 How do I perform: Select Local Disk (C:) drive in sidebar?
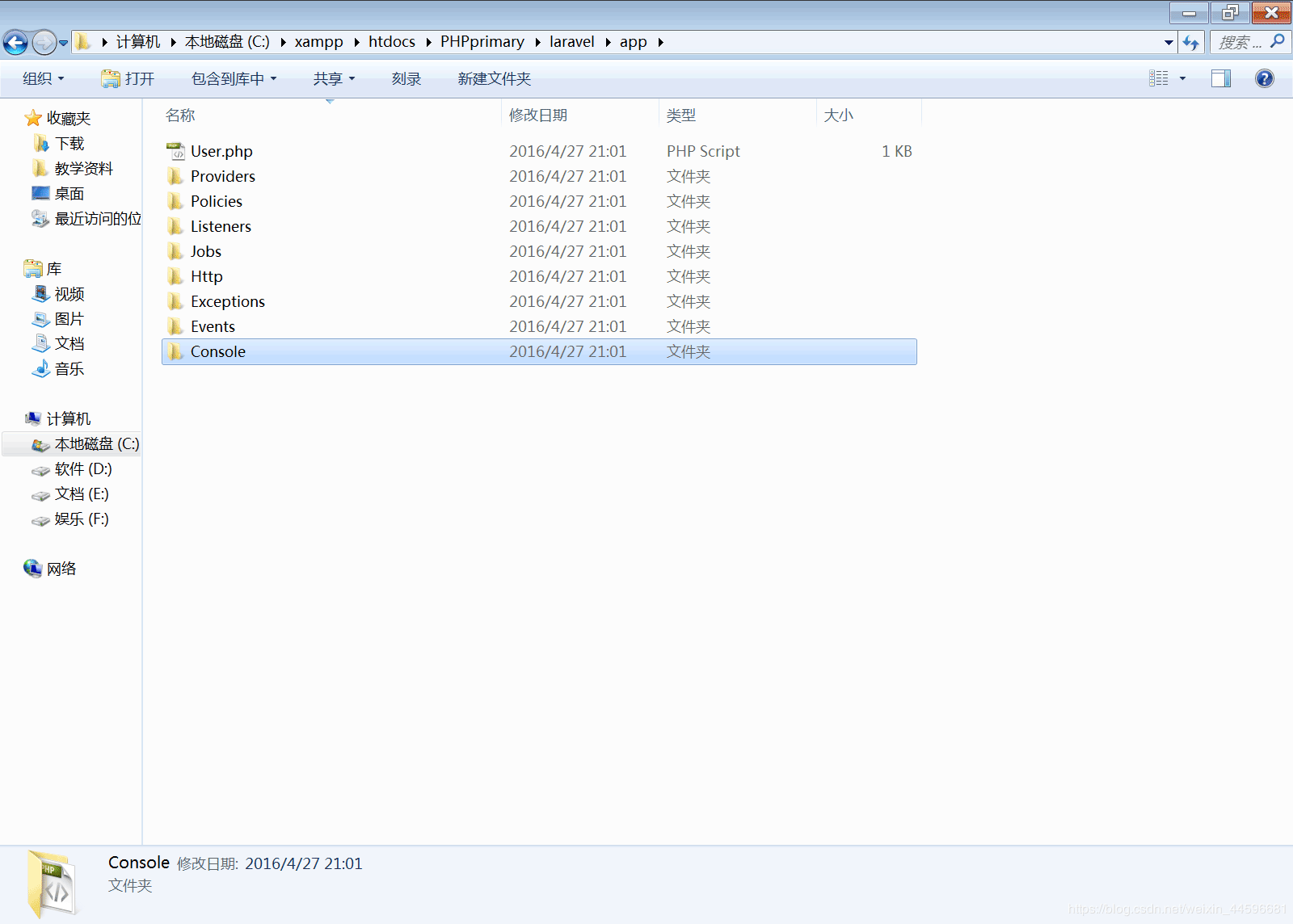coord(95,444)
